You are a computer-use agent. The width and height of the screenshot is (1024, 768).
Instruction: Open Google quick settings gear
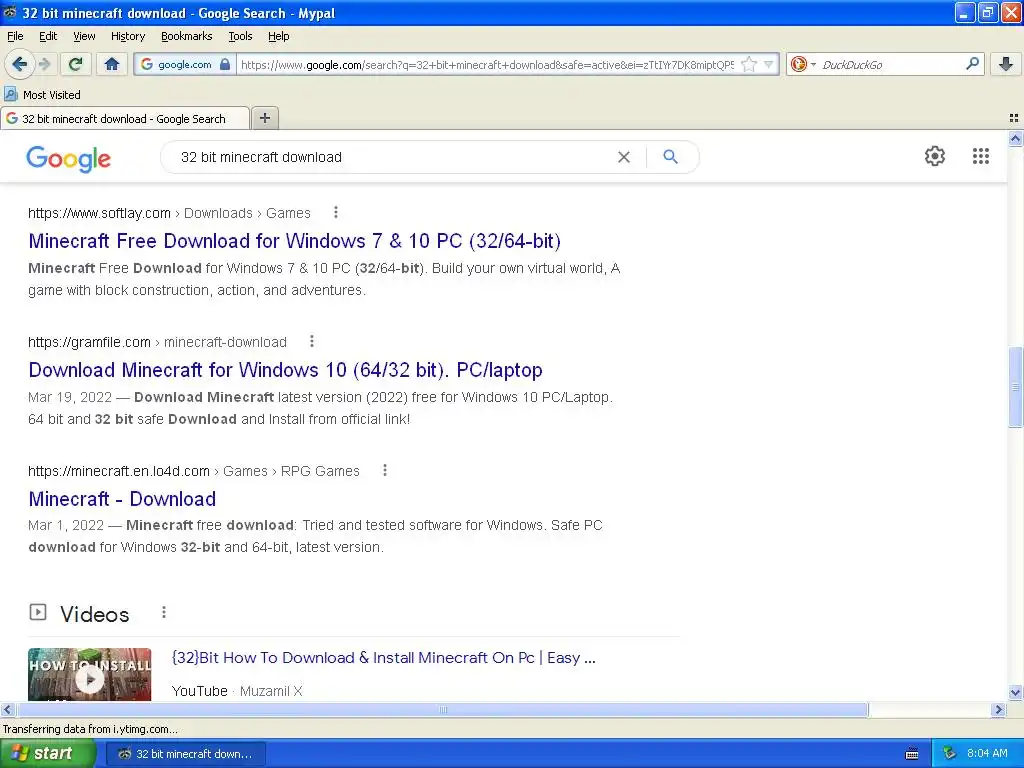(935, 156)
